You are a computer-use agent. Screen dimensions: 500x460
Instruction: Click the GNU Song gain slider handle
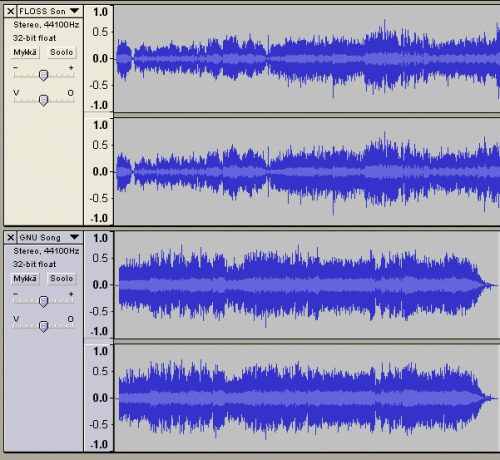43,301
